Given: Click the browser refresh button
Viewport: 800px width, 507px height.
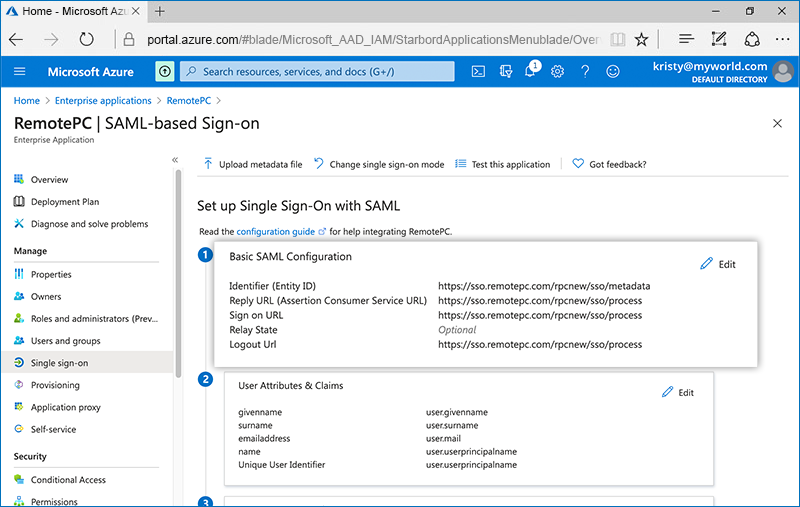Looking at the screenshot, I should point(86,39).
